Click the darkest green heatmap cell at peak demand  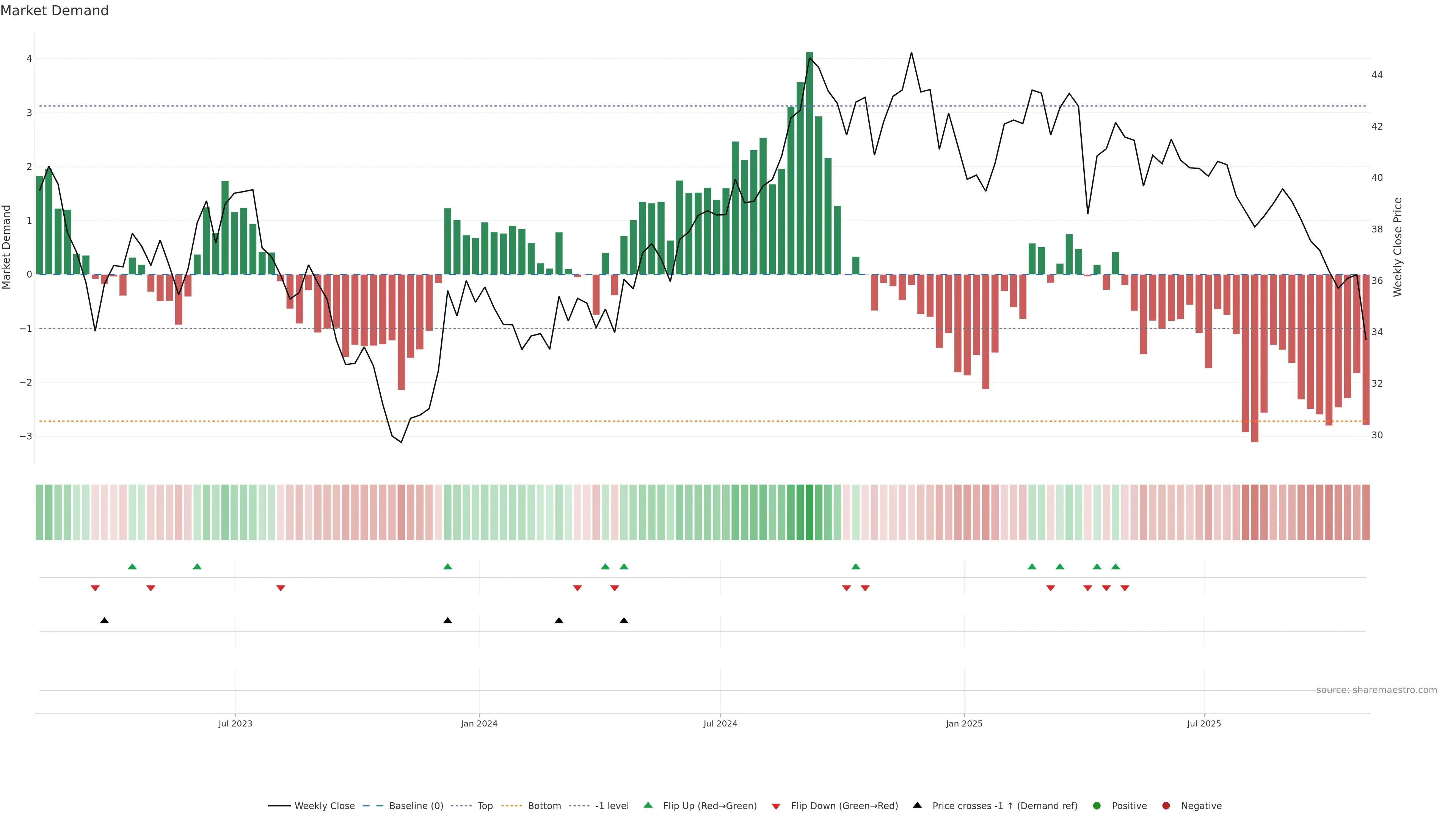tap(809, 512)
